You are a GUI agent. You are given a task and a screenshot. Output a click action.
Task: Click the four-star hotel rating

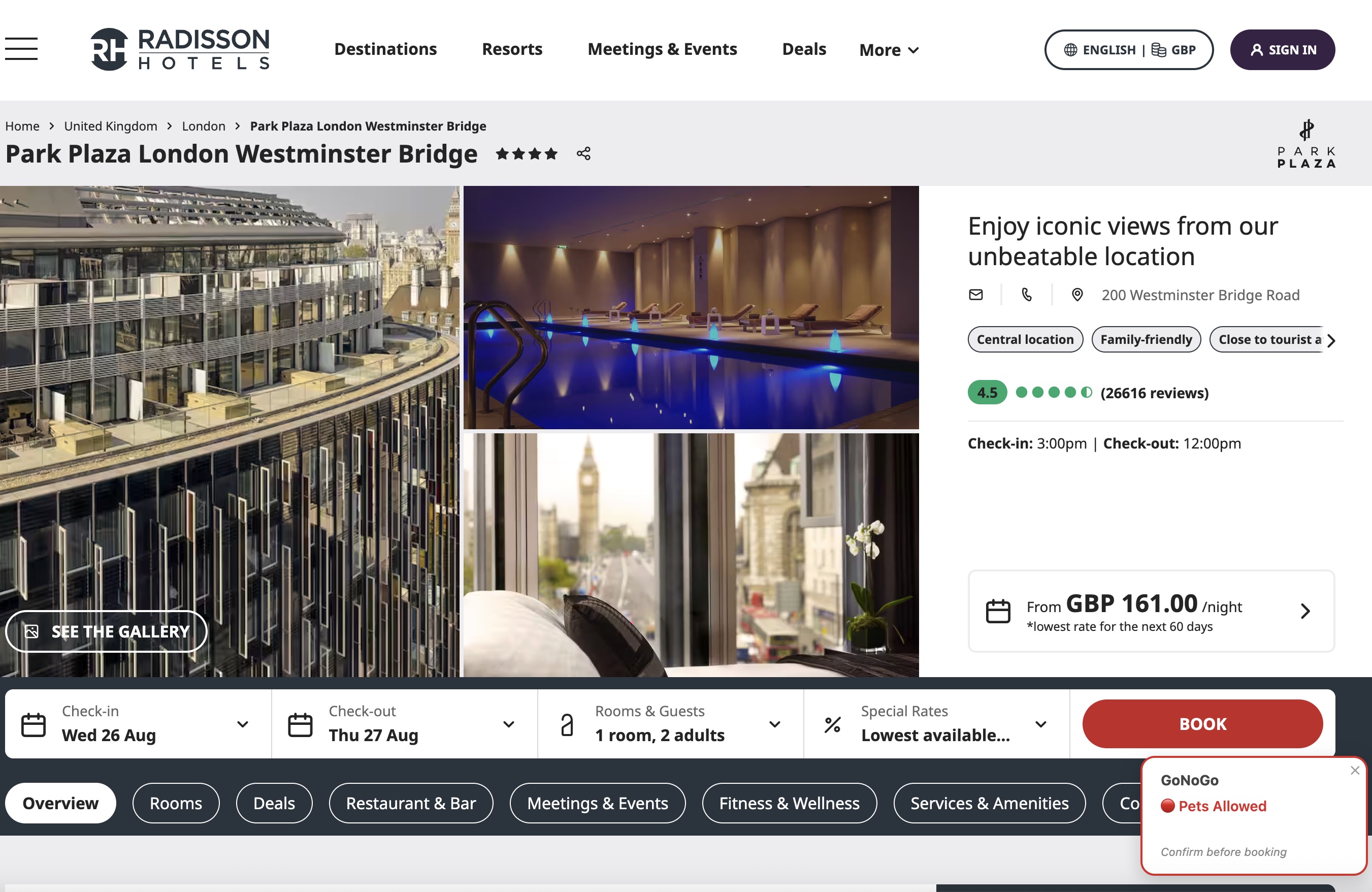(527, 153)
